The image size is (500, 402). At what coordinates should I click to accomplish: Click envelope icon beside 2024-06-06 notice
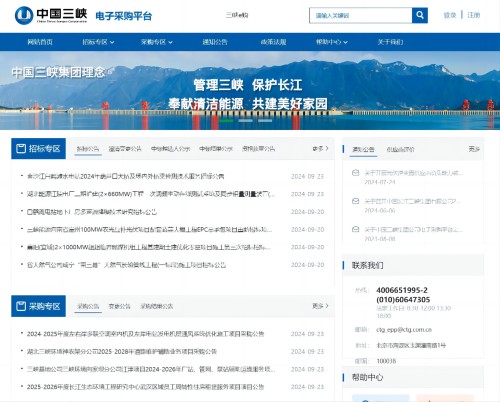[355, 201]
